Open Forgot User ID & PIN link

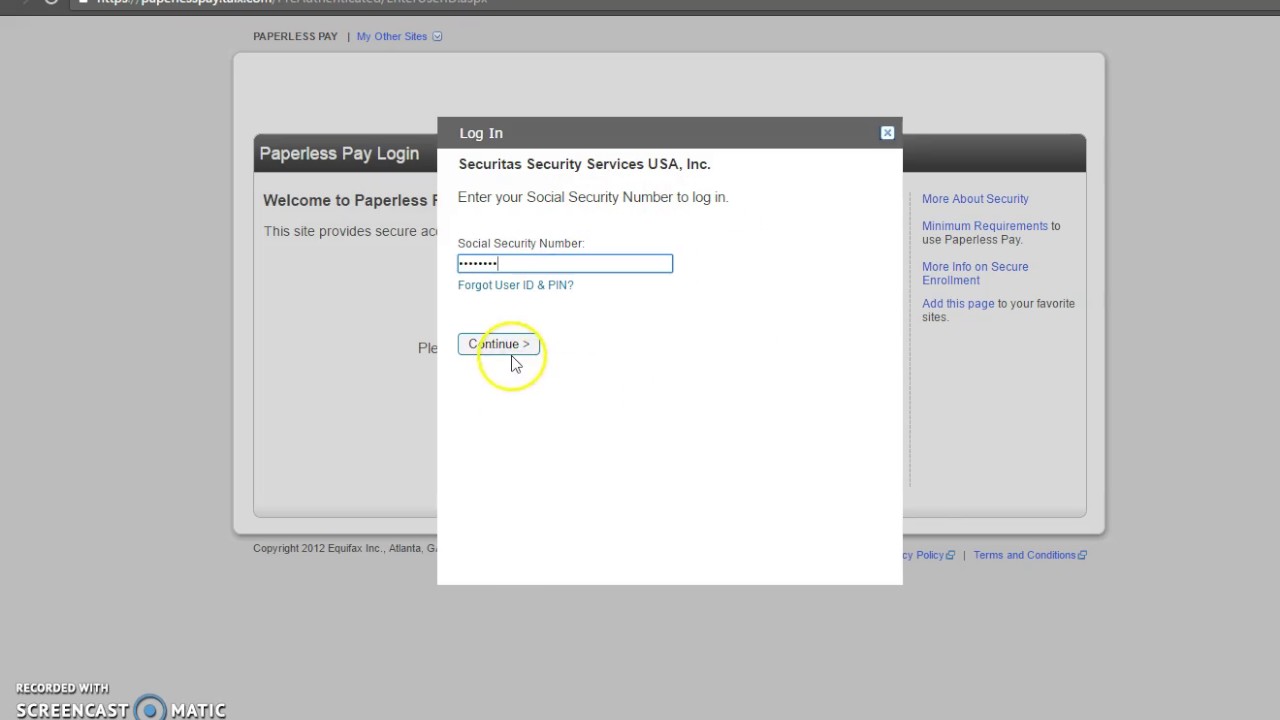515,285
